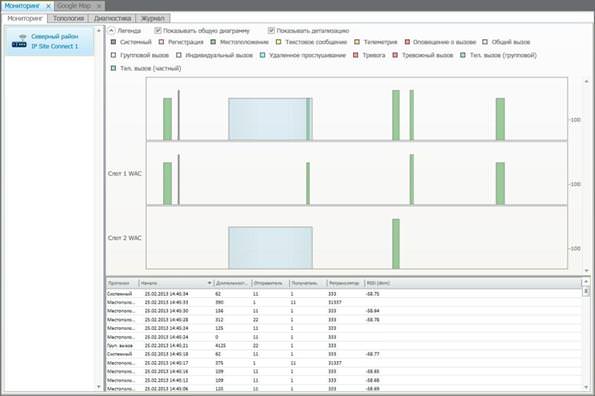595x396 pixels.
Task: Sort table by the Начало column
Action: (x=176, y=283)
